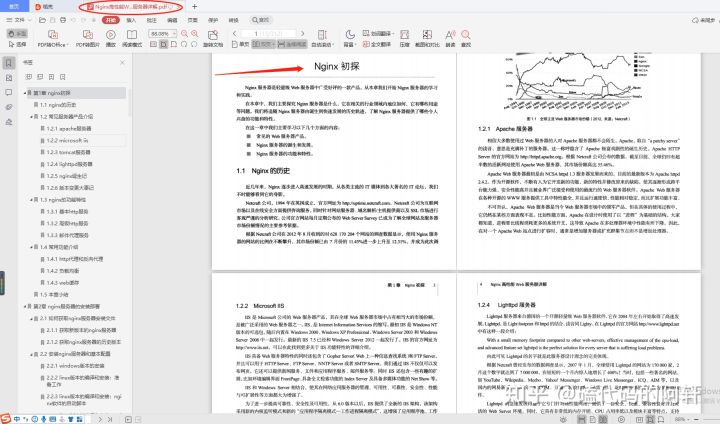This screenshot has width=720, height=424.
Task: Open bookmark 1.2.4 lighttpd服务器
Action: pyautogui.click(x=69, y=164)
